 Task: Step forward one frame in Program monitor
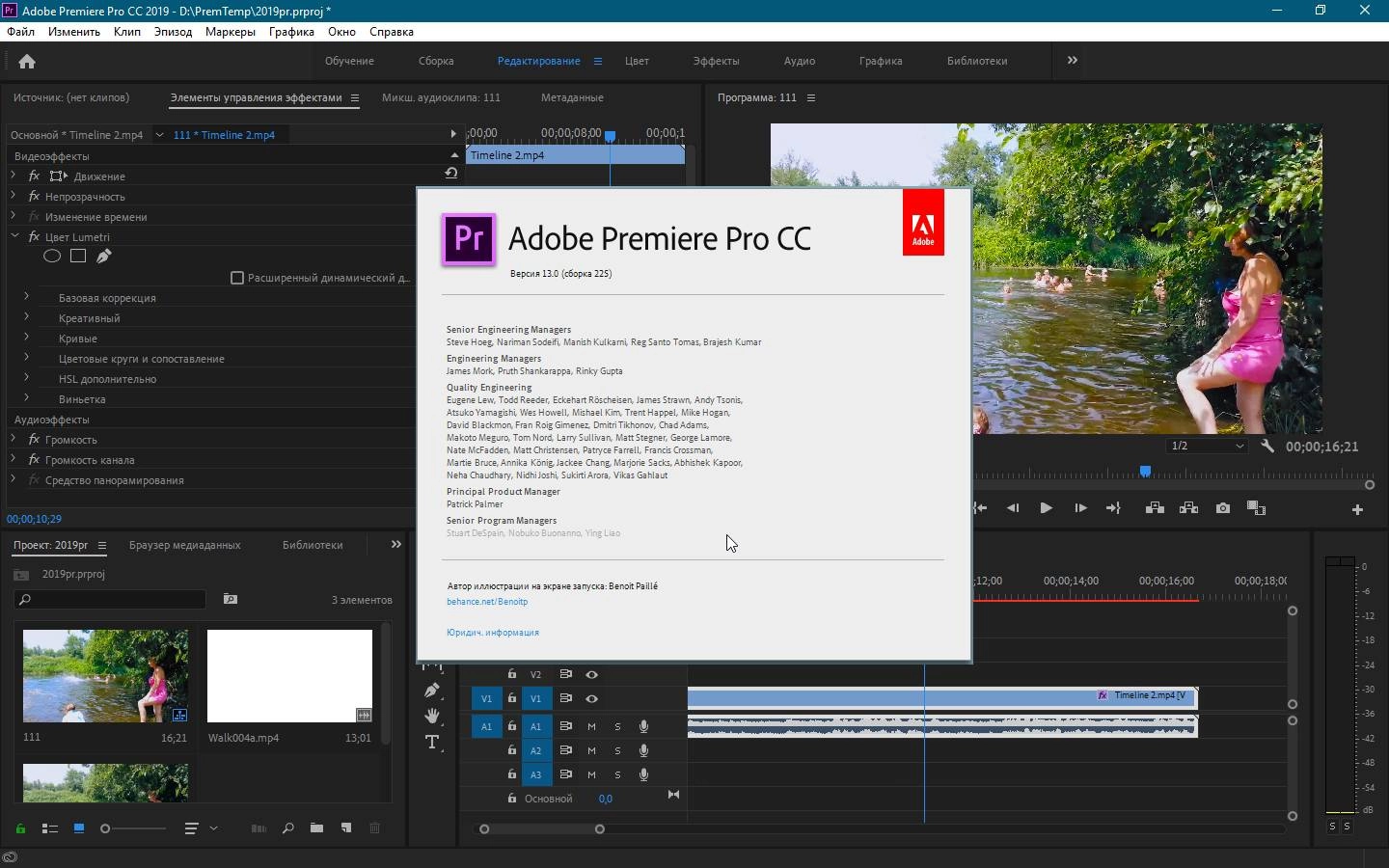pos(1080,508)
